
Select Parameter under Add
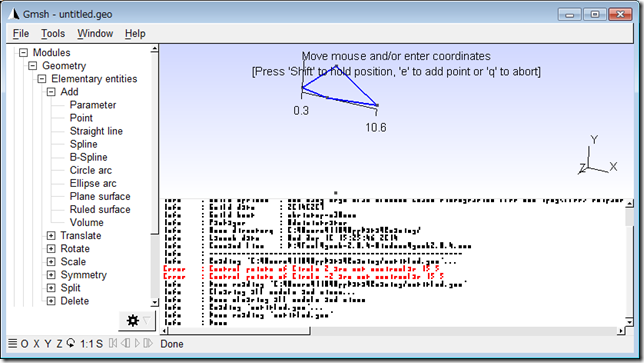[x=93, y=105]
